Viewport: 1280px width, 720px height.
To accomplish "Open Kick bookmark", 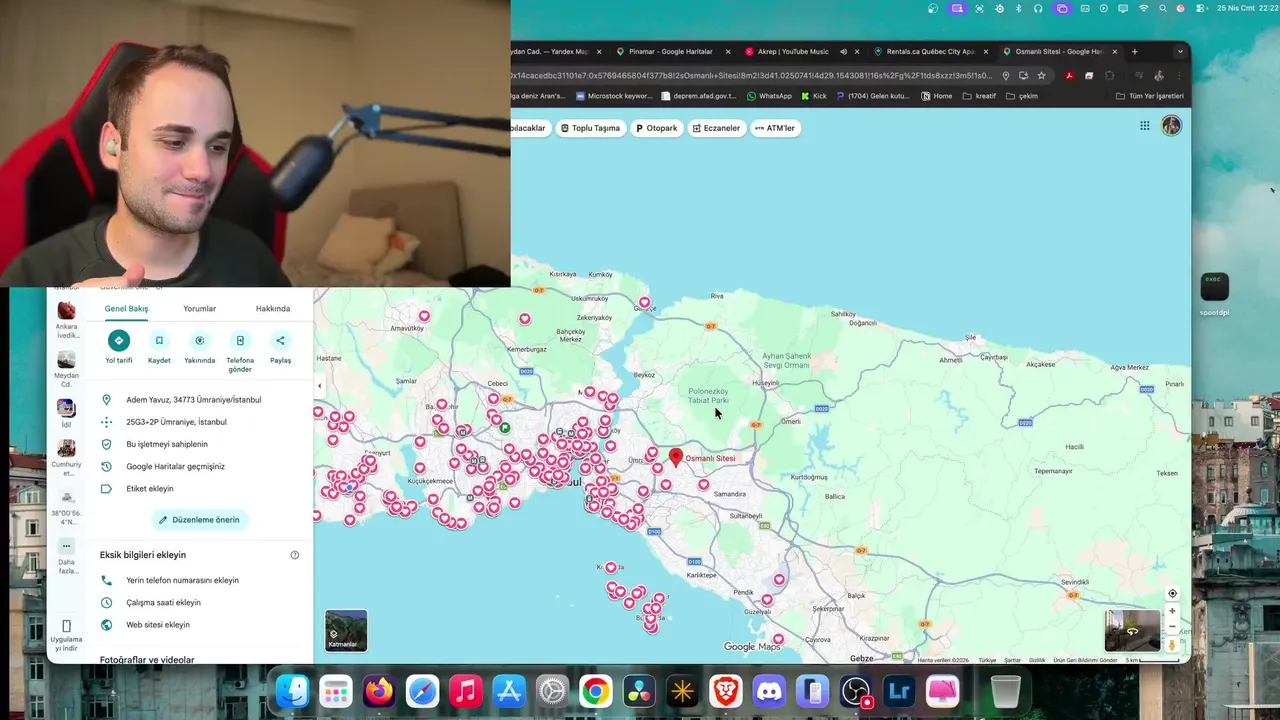I will click(x=814, y=96).
